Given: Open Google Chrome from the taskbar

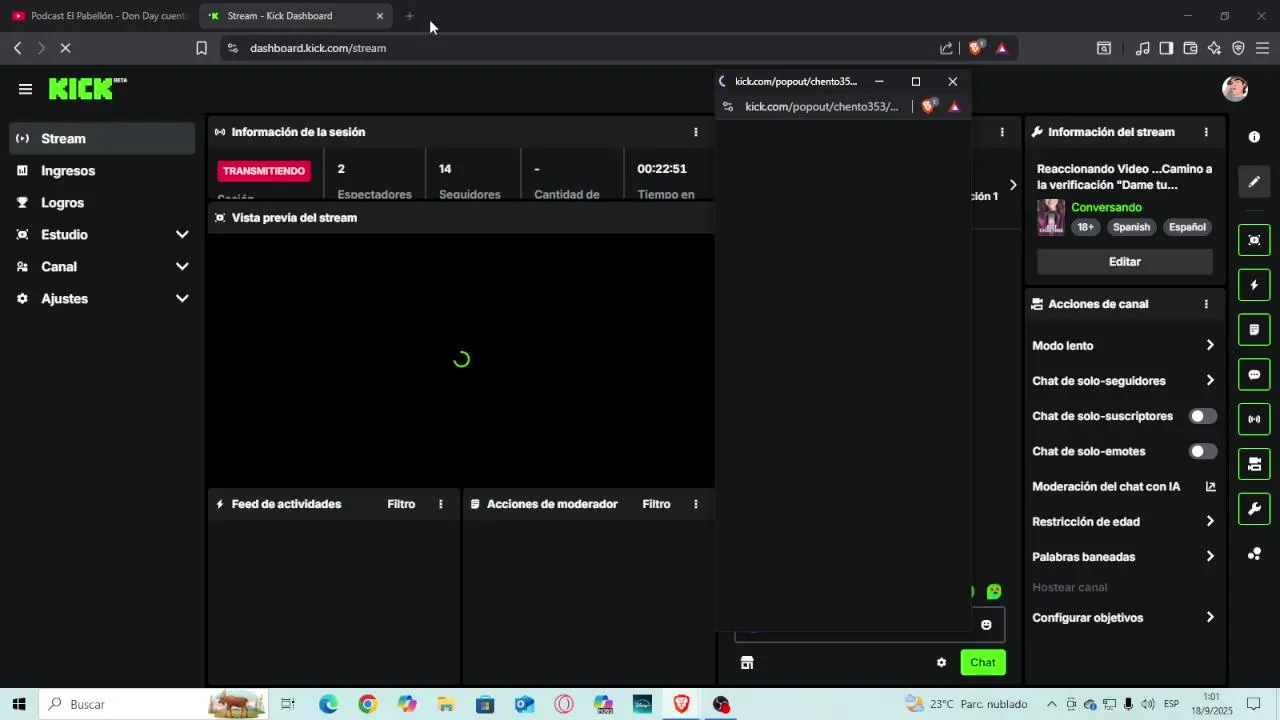Looking at the screenshot, I should [367, 704].
